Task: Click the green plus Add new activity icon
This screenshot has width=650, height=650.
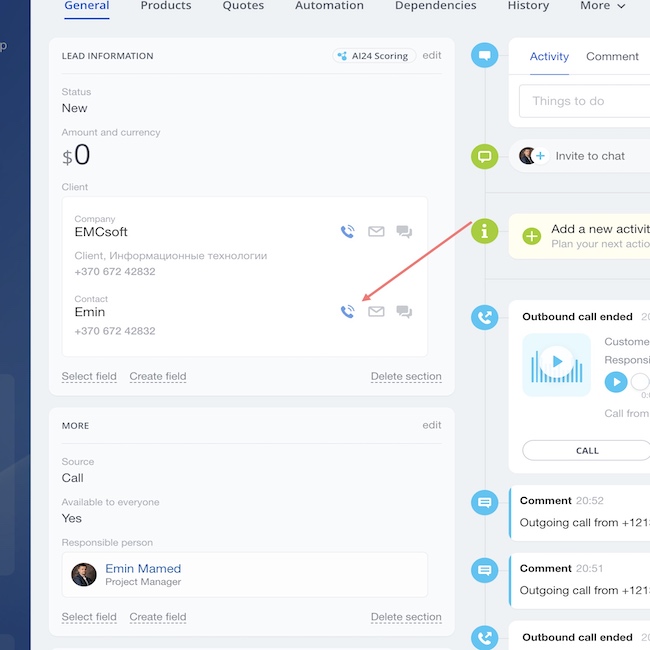Action: pyautogui.click(x=532, y=236)
